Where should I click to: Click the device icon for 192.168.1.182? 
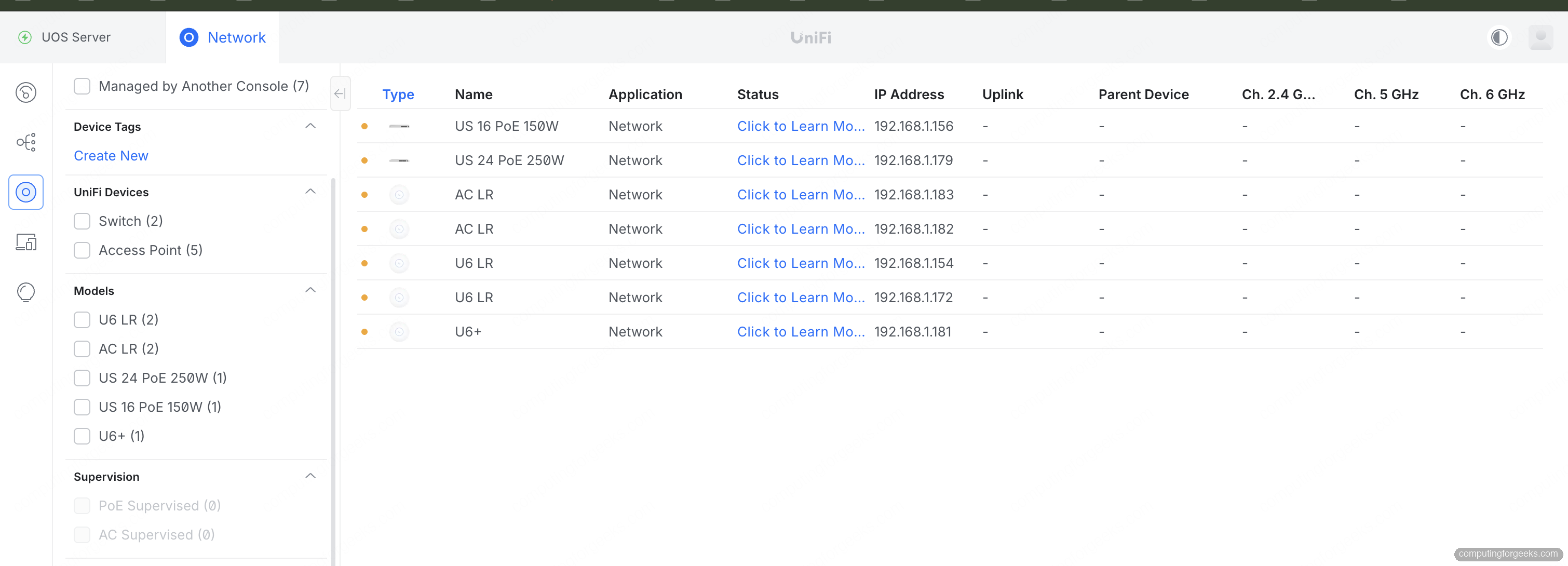point(399,230)
